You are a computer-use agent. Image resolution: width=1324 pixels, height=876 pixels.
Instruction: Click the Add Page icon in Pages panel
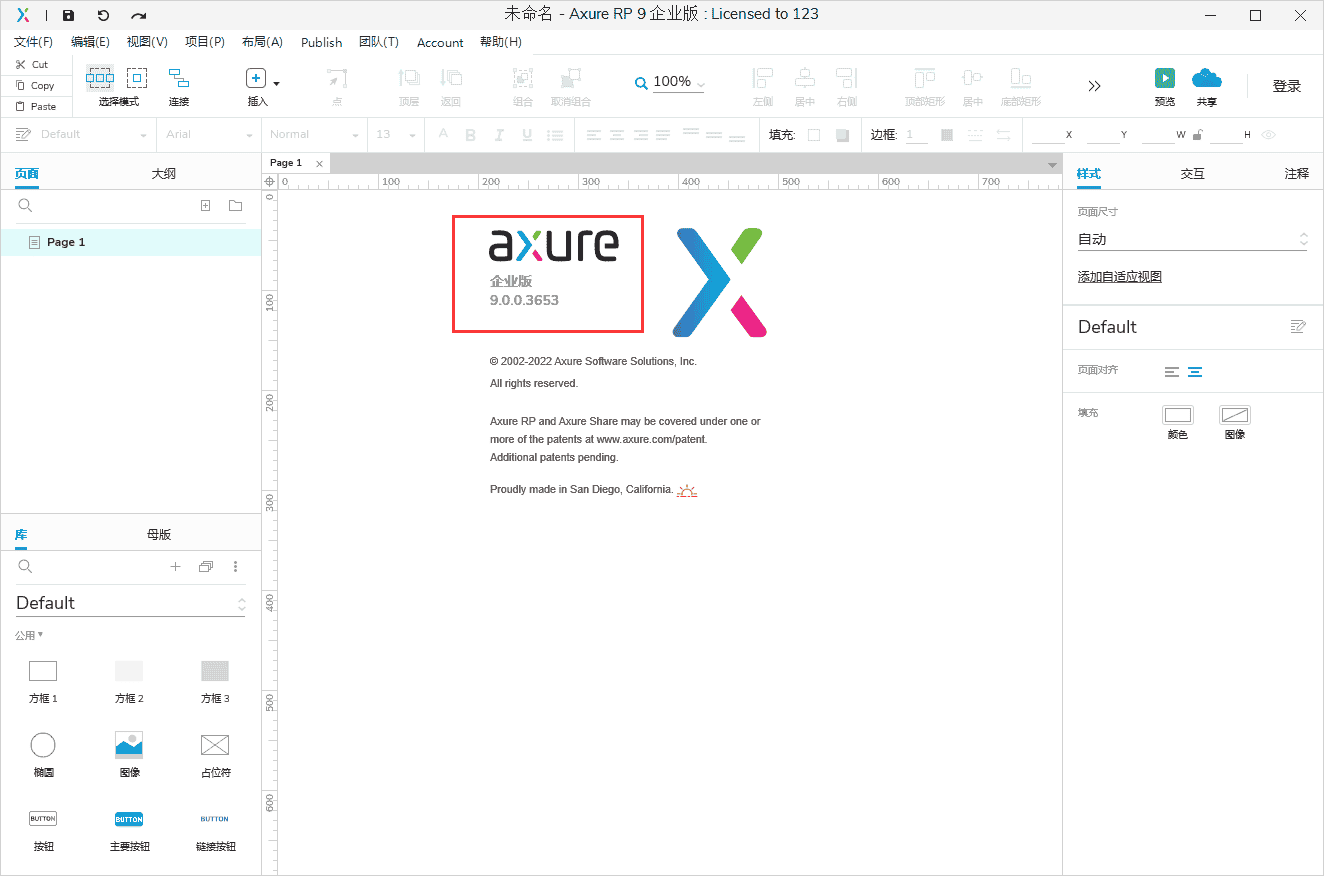click(x=206, y=206)
